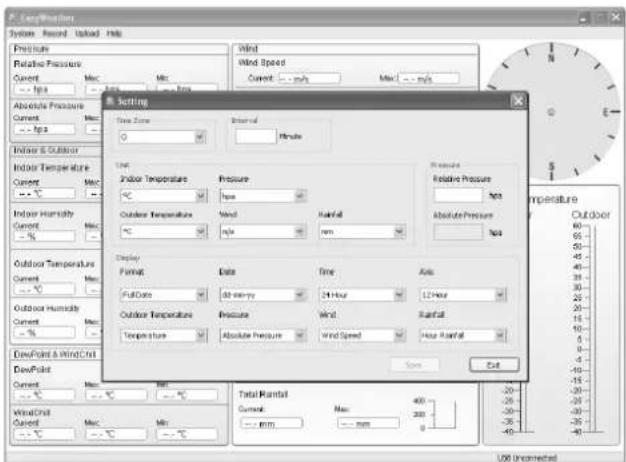Open the System menu

pos(22,34)
